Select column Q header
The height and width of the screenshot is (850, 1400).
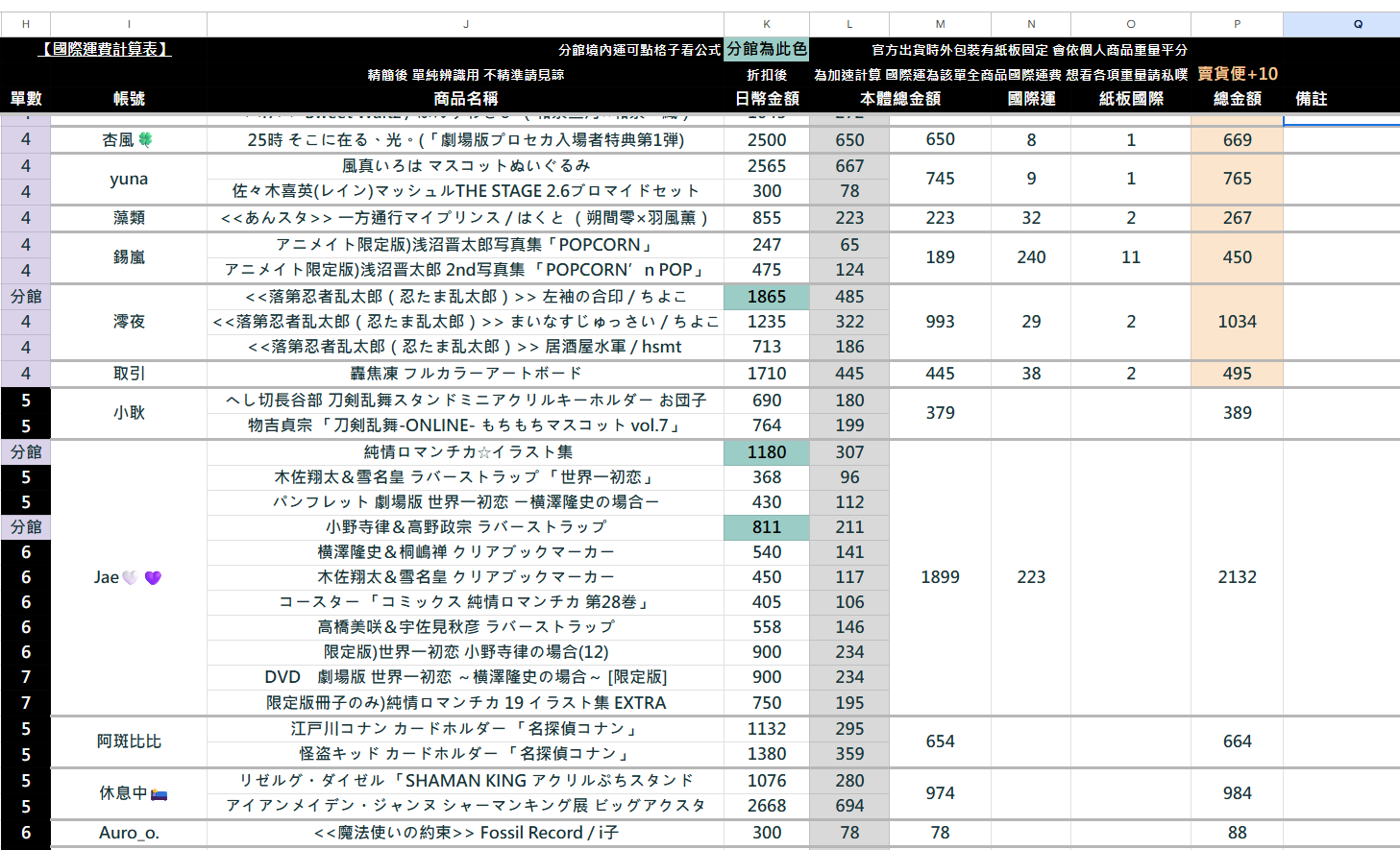(1341, 24)
